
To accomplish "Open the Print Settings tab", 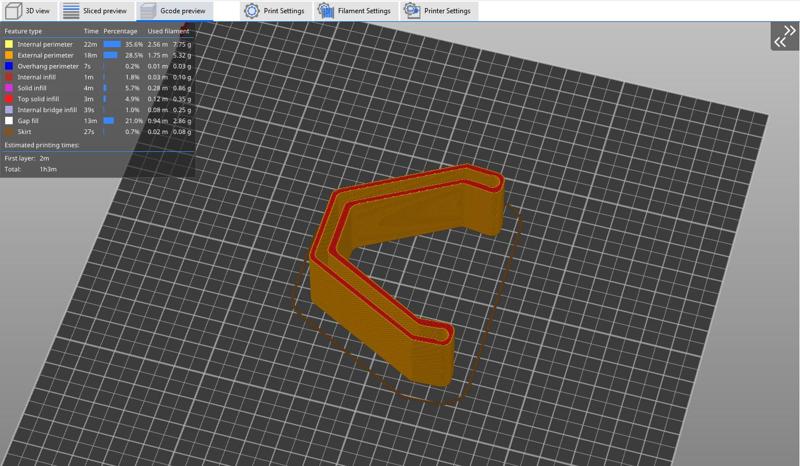I will 276,11.
